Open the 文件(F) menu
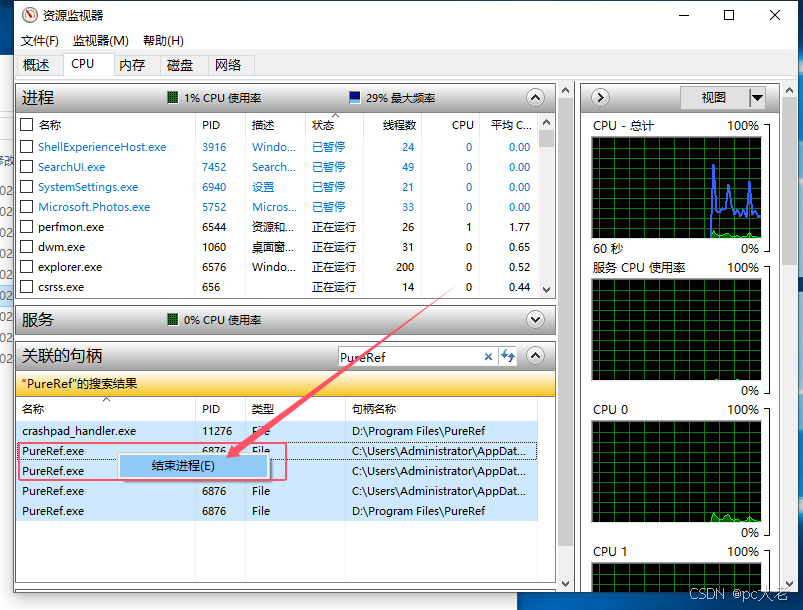The width and height of the screenshot is (803, 610). 39,40
